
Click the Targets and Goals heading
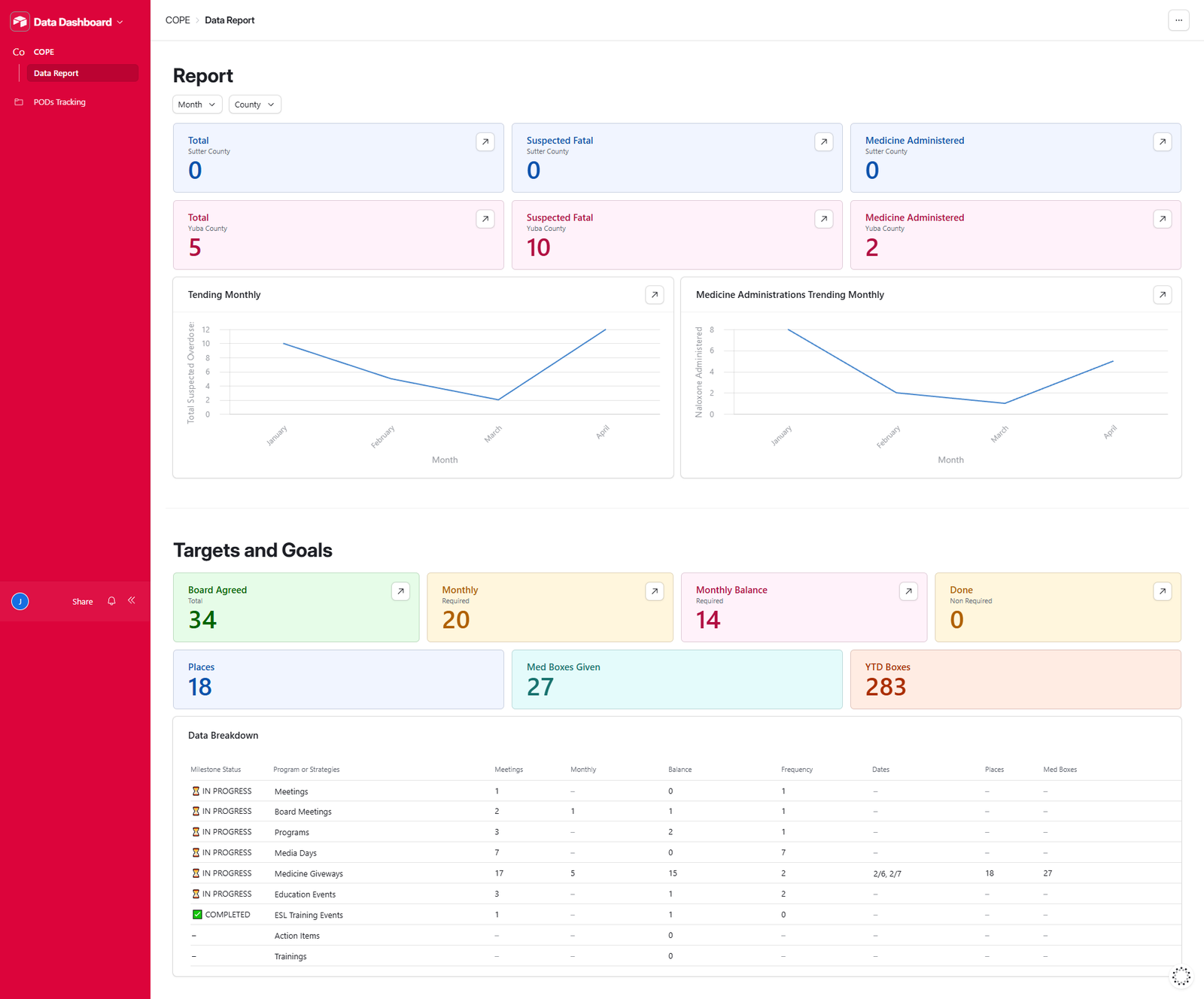(x=253, y=550)
